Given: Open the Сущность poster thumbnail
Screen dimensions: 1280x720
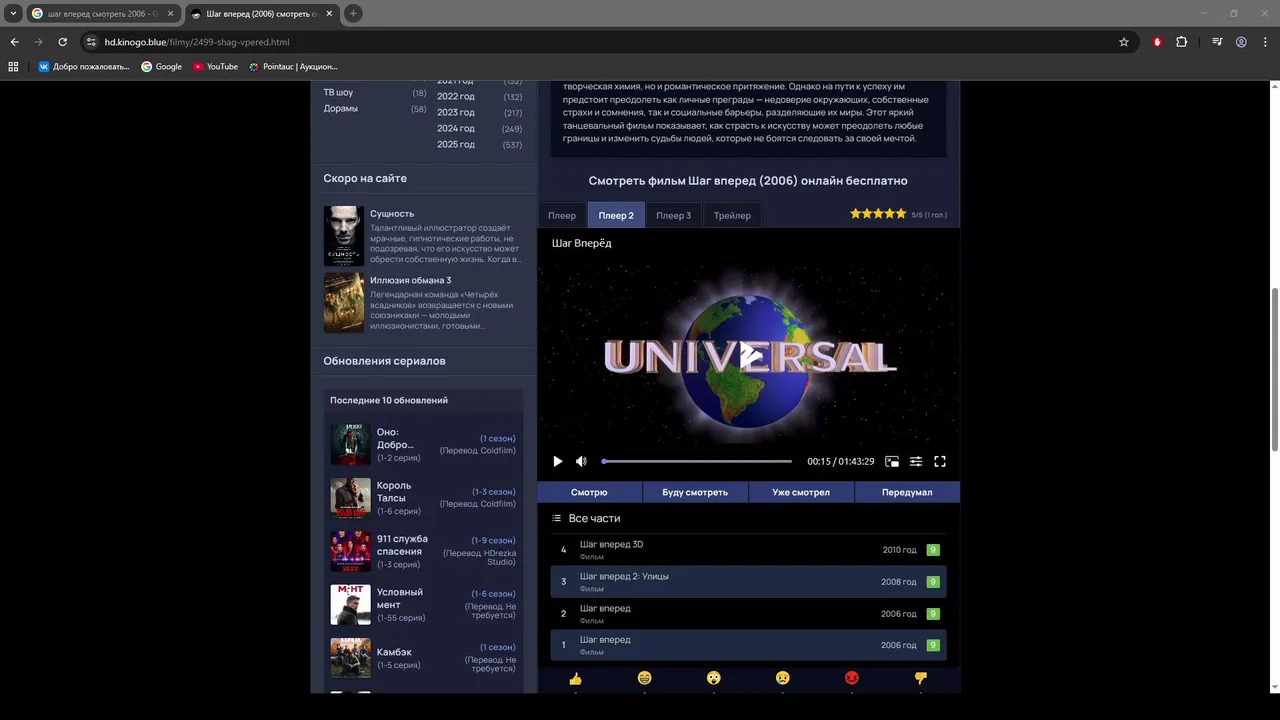Looking at the screenshot, I should [x=344, y=236].
